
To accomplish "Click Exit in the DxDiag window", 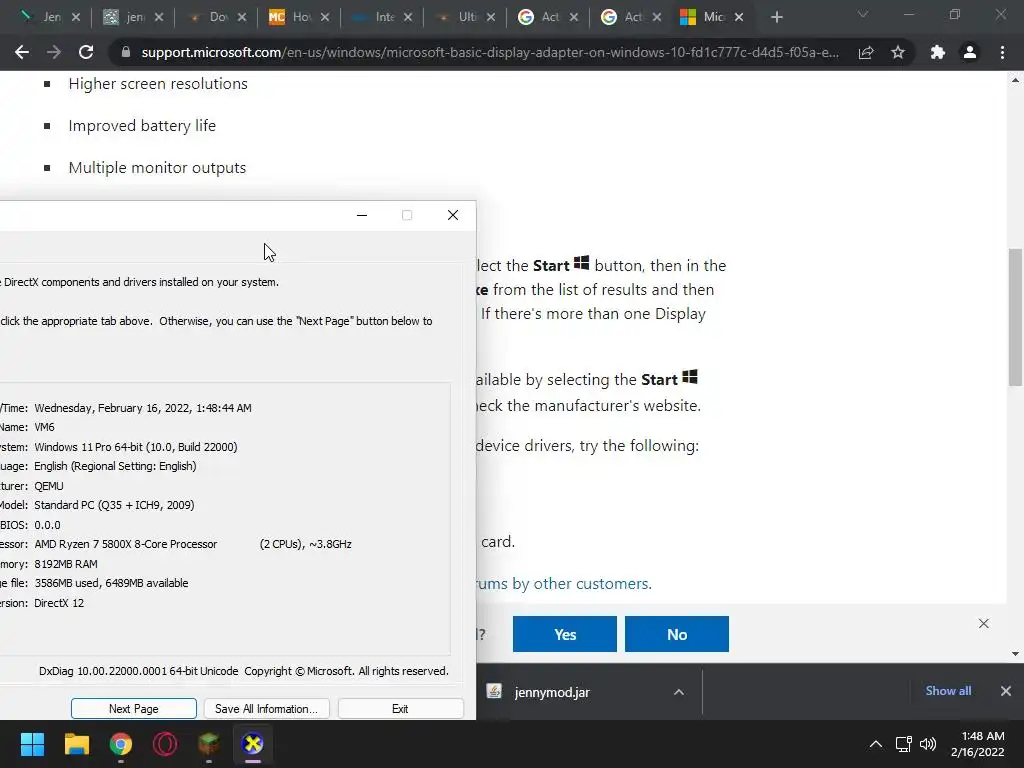I will click(x=400, y=709).
